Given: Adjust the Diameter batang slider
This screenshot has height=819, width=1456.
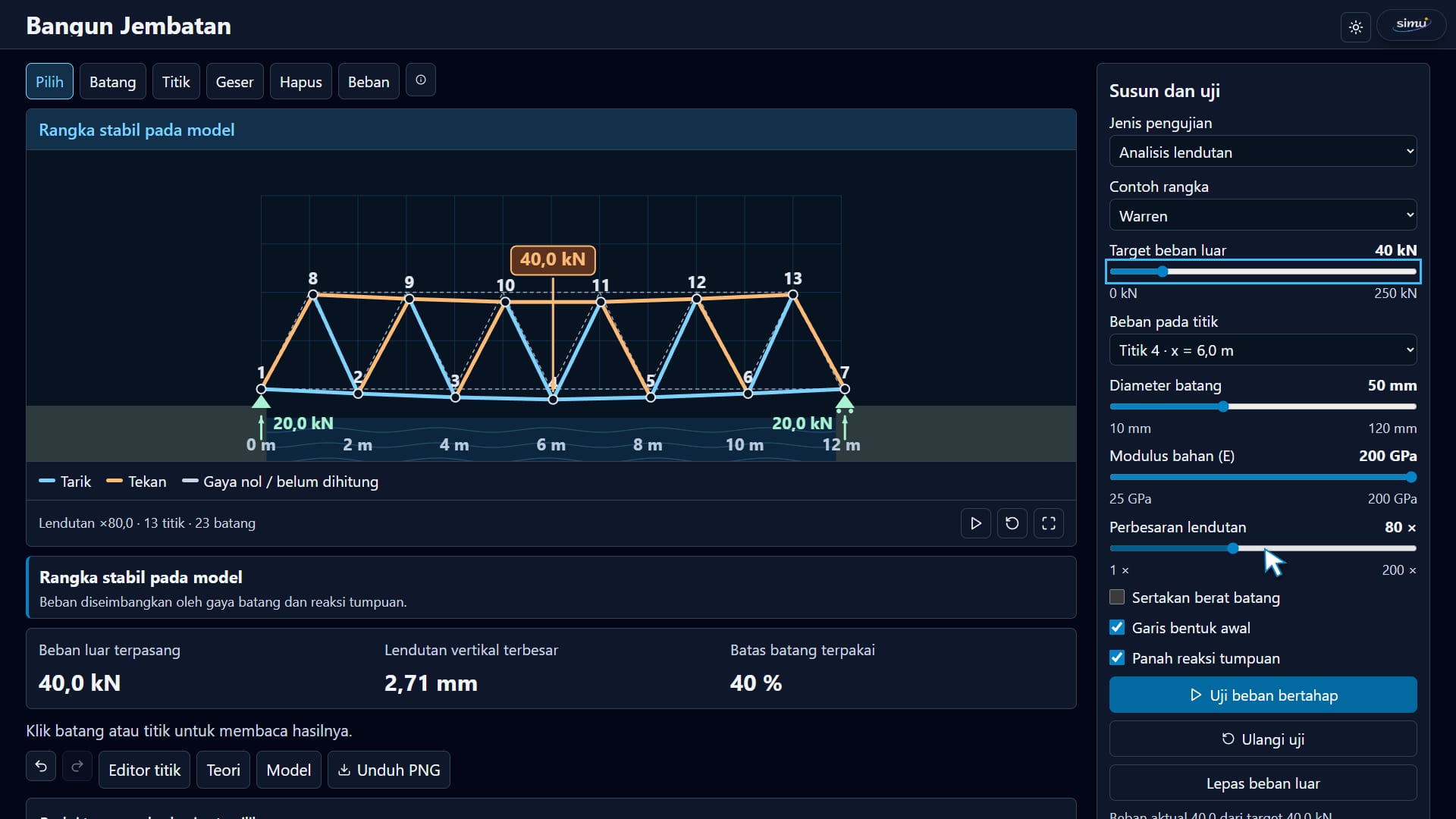Looking at the screenshot, I should tap(1263, 406).
